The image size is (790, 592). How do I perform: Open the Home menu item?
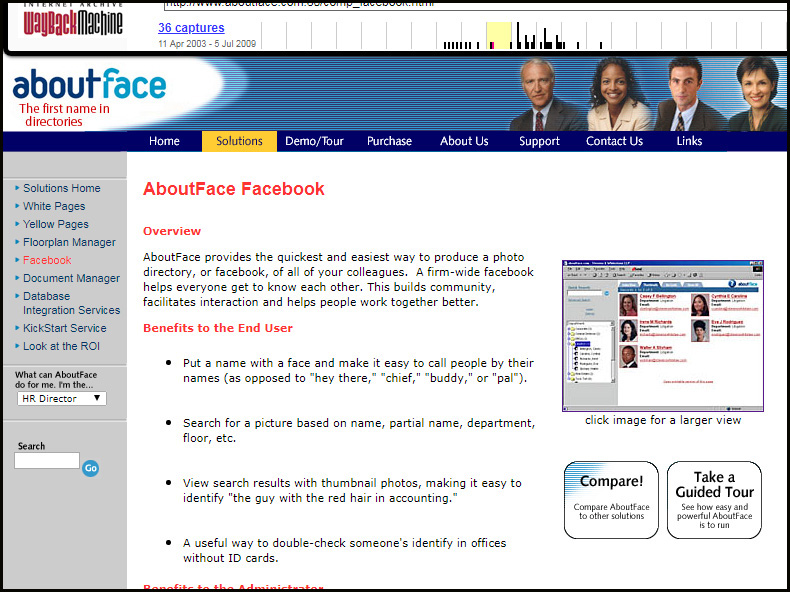tap(164, 141)
